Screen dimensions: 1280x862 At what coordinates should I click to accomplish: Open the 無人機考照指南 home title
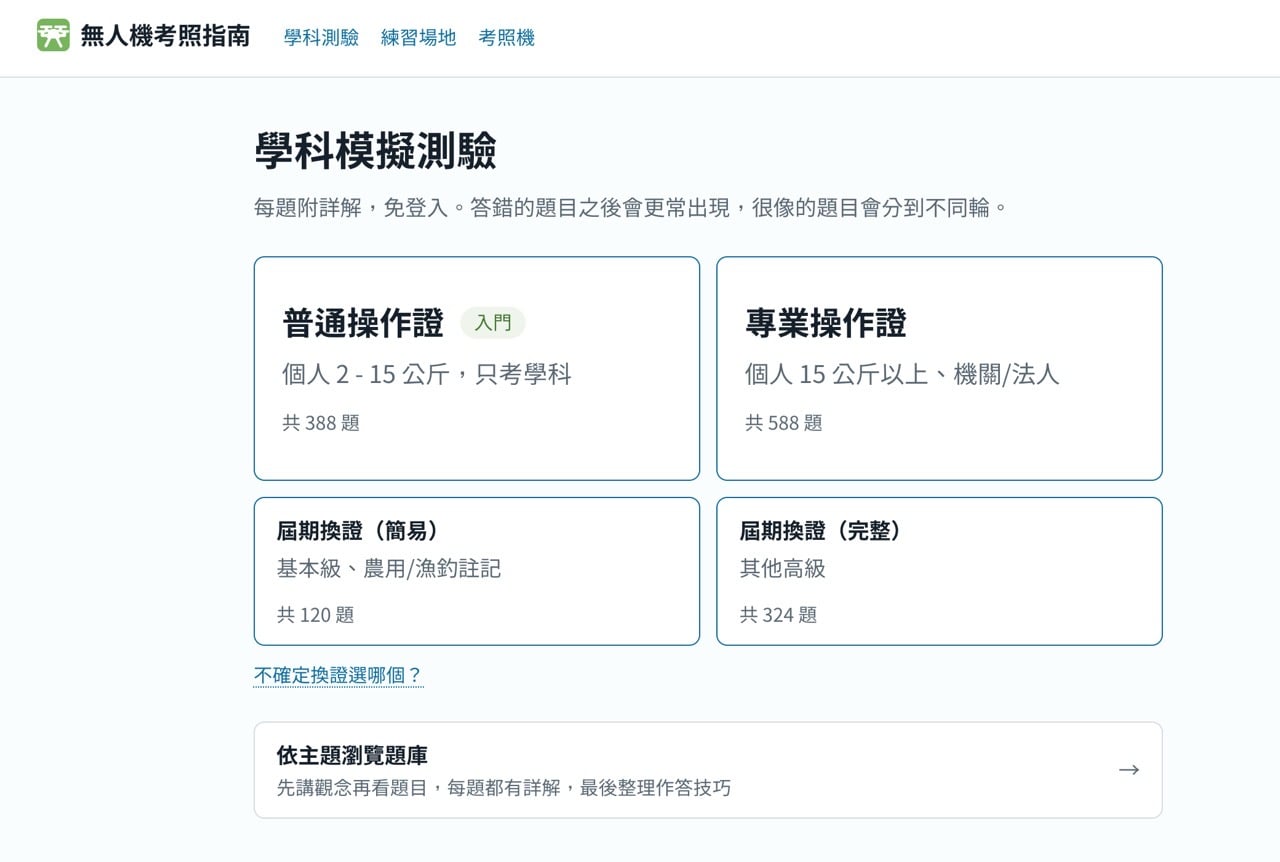pyautogui.click(x=165, y=37)
